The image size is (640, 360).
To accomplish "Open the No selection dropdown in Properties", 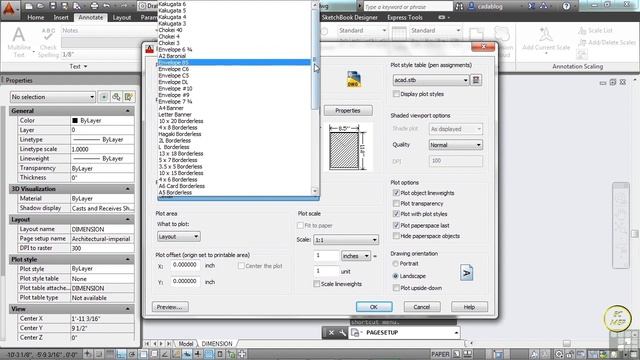I will point(53,97).
